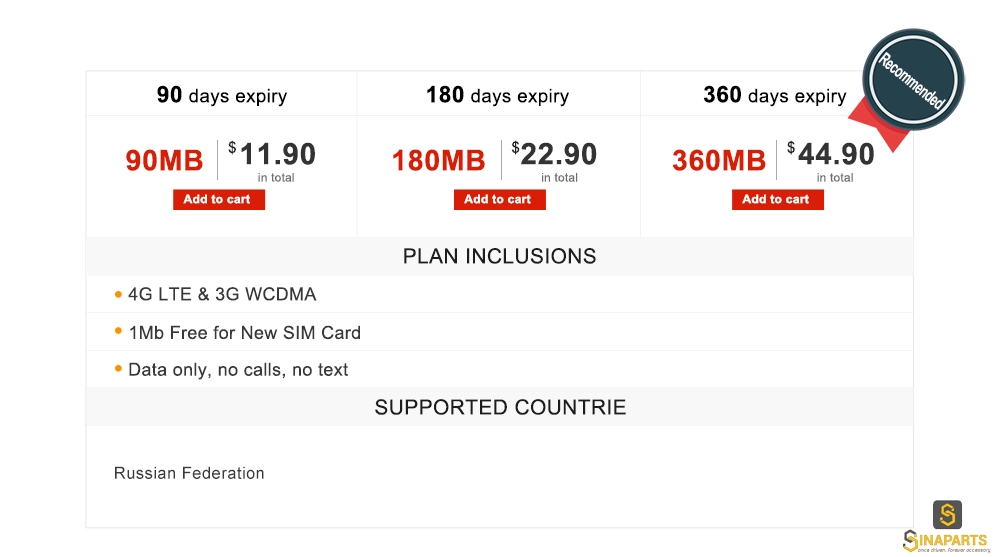The height and width of the screenshot is (557, 1000).
Task: Add the 90MB plan to cart
Action: tap(219, 200)
